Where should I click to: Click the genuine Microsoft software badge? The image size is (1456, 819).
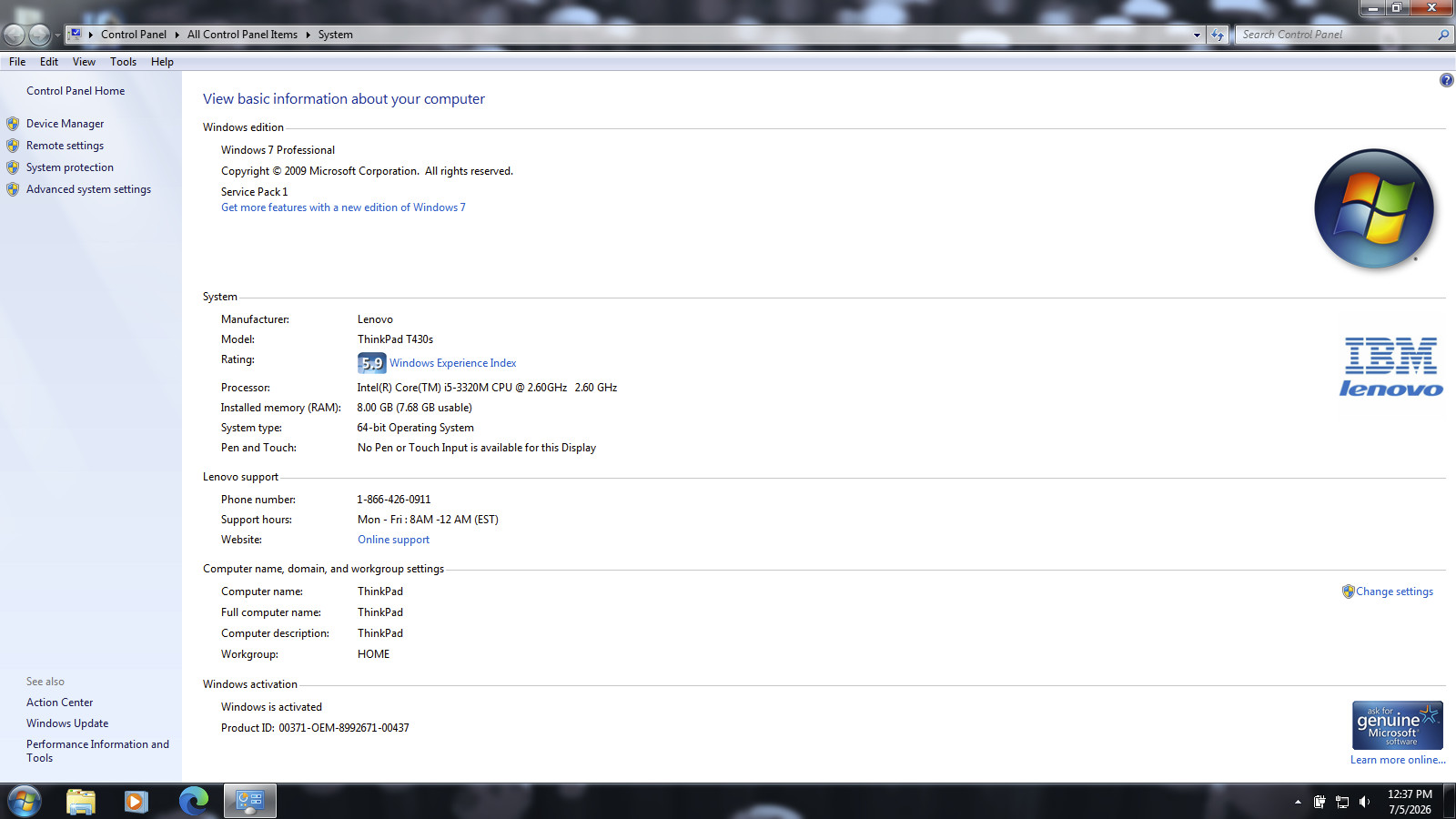click(1398, 725)
